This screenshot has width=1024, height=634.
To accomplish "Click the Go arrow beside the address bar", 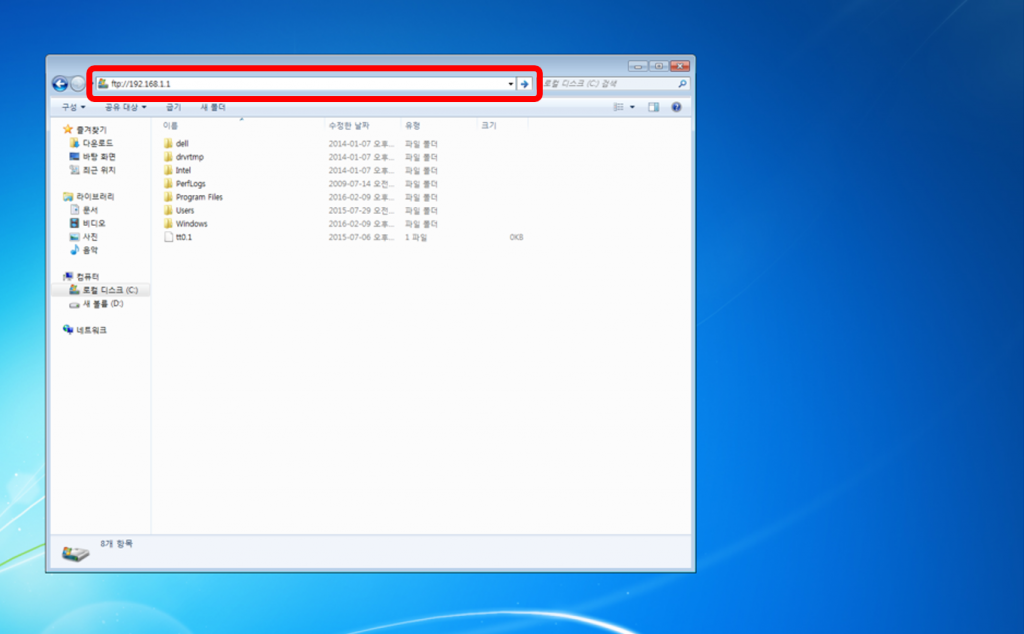I will (x=524, y=84).
